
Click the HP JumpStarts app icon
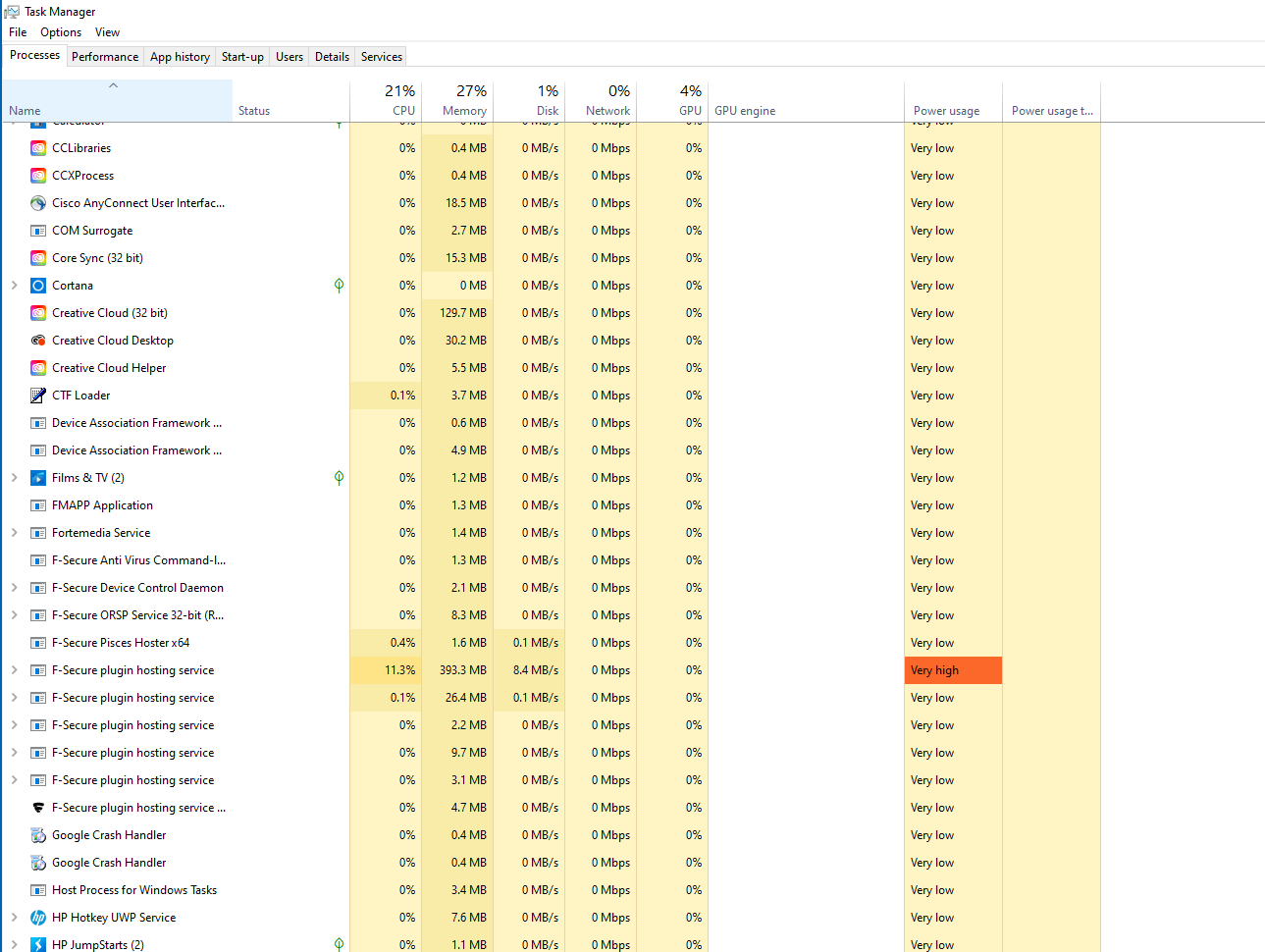tap(38, 944)
